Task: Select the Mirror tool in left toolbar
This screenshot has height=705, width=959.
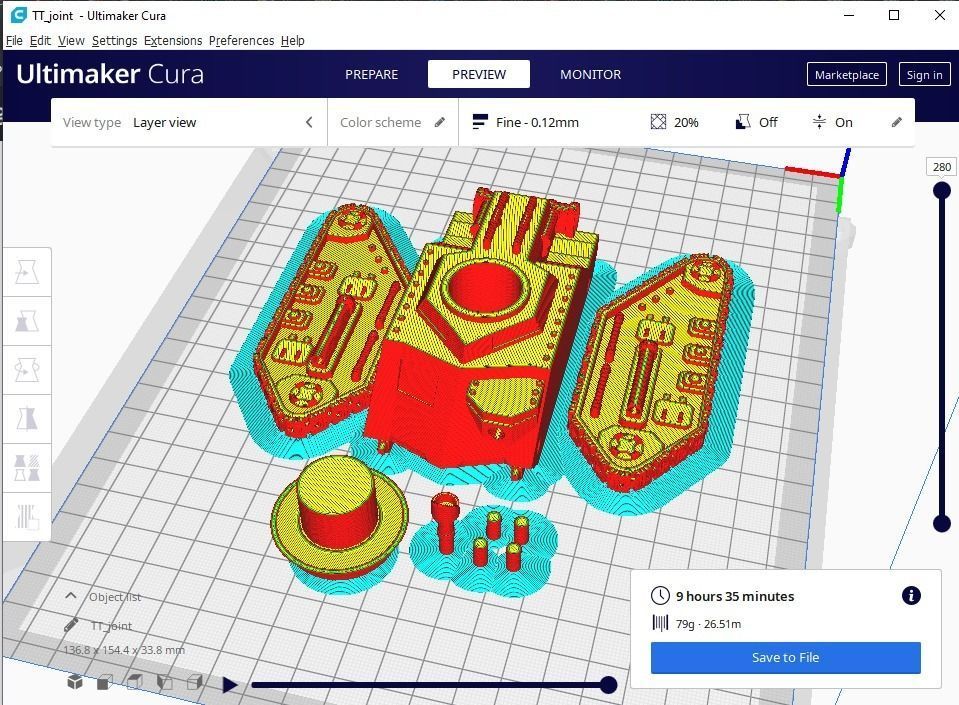Action: click(27, 419)
